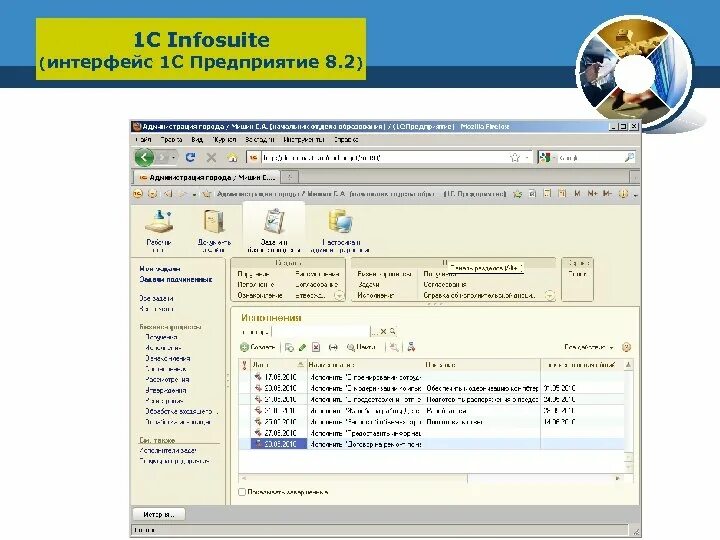Select row dated 21.05.2010

(432, 399)
